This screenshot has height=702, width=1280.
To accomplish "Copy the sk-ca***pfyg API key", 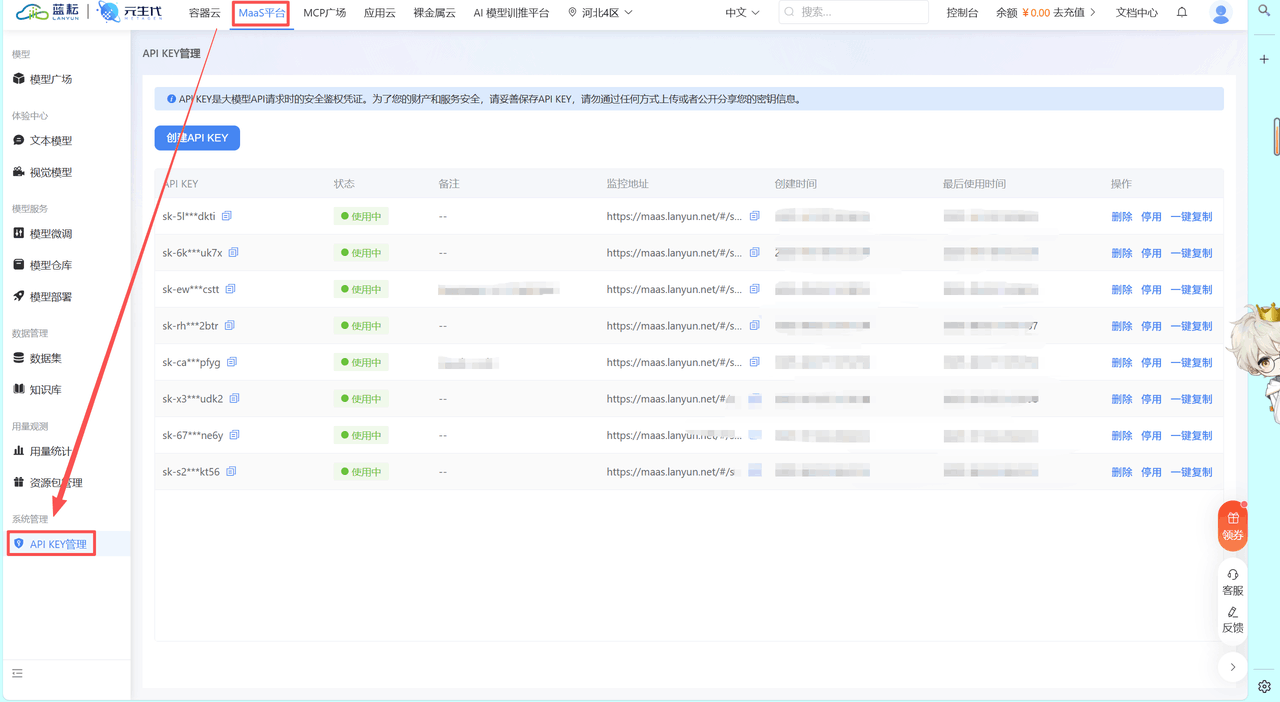I will (232, 362).
